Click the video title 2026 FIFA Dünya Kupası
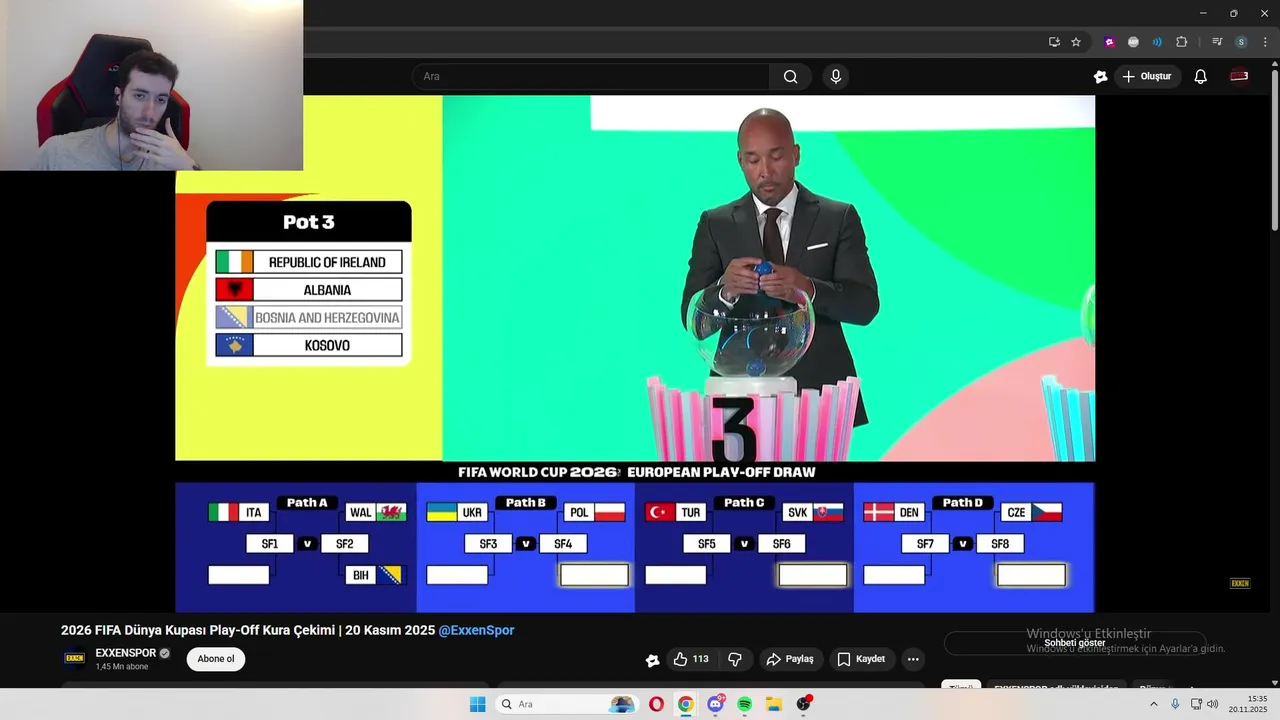1280x720 pixels. tap(248, 630)
